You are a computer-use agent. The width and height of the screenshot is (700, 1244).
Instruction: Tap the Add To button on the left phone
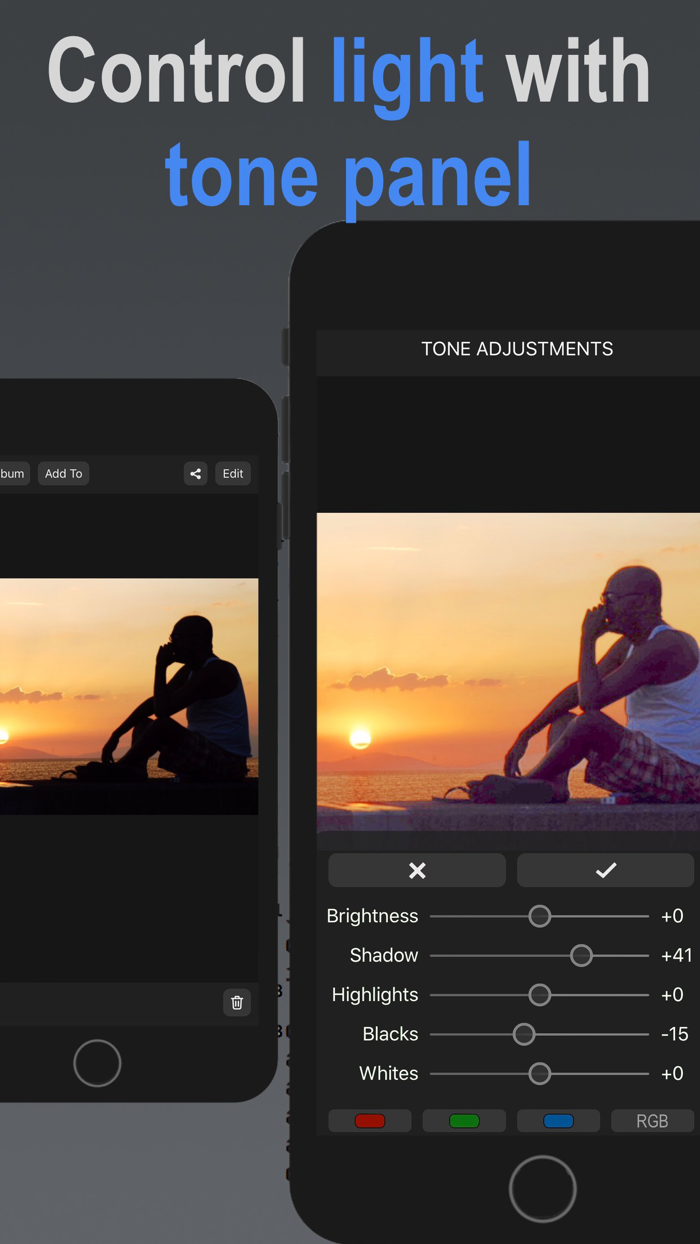[x=64, y=473]
